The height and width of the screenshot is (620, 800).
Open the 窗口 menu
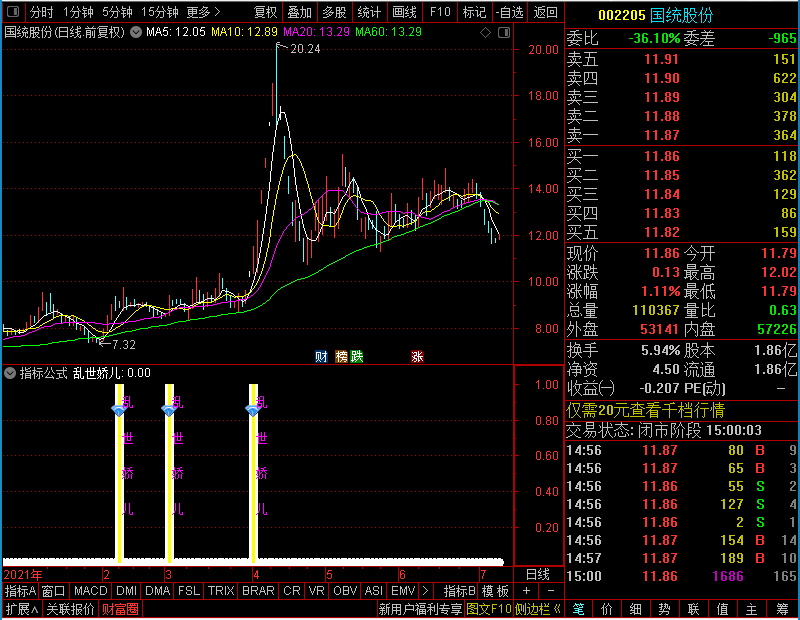[x=54, y=591]
